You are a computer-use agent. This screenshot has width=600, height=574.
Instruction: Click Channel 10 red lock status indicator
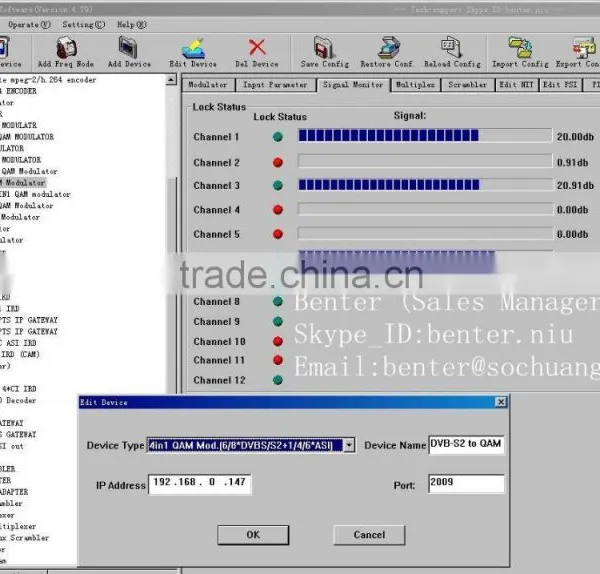[278, 341]
